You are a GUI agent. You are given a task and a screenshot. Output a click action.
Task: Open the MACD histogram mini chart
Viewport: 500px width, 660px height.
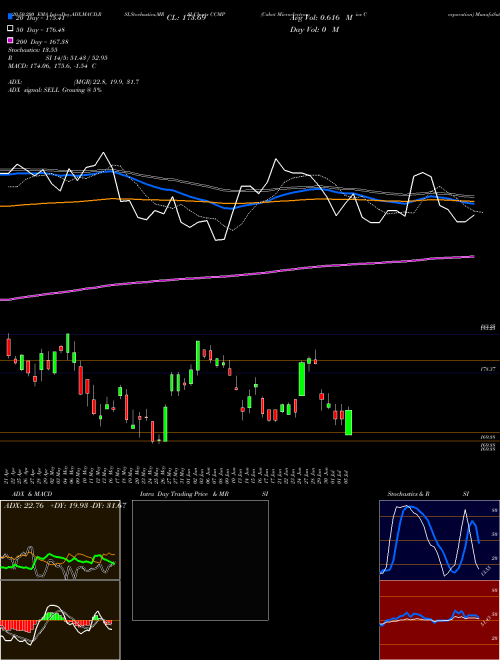(x=60, y=620)
